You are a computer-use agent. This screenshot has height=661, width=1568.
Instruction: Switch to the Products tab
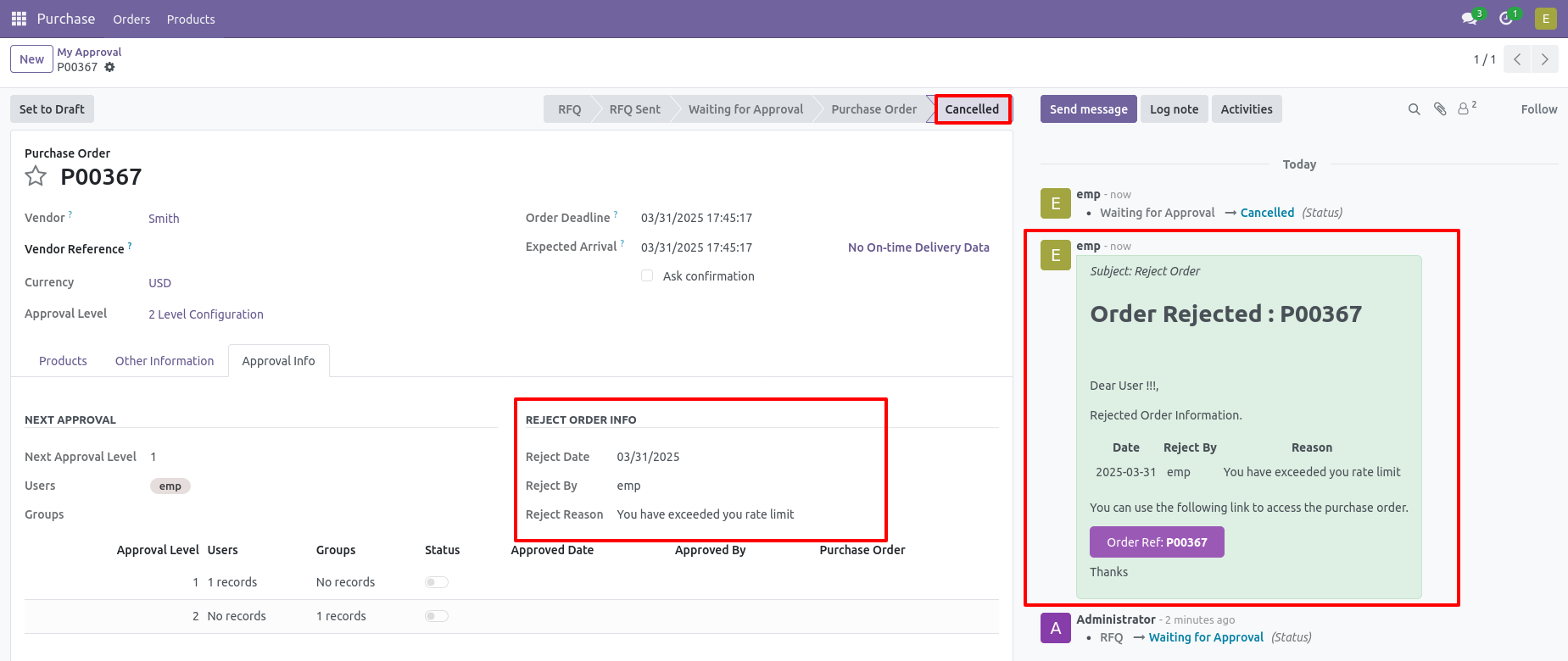coord(63,361)
